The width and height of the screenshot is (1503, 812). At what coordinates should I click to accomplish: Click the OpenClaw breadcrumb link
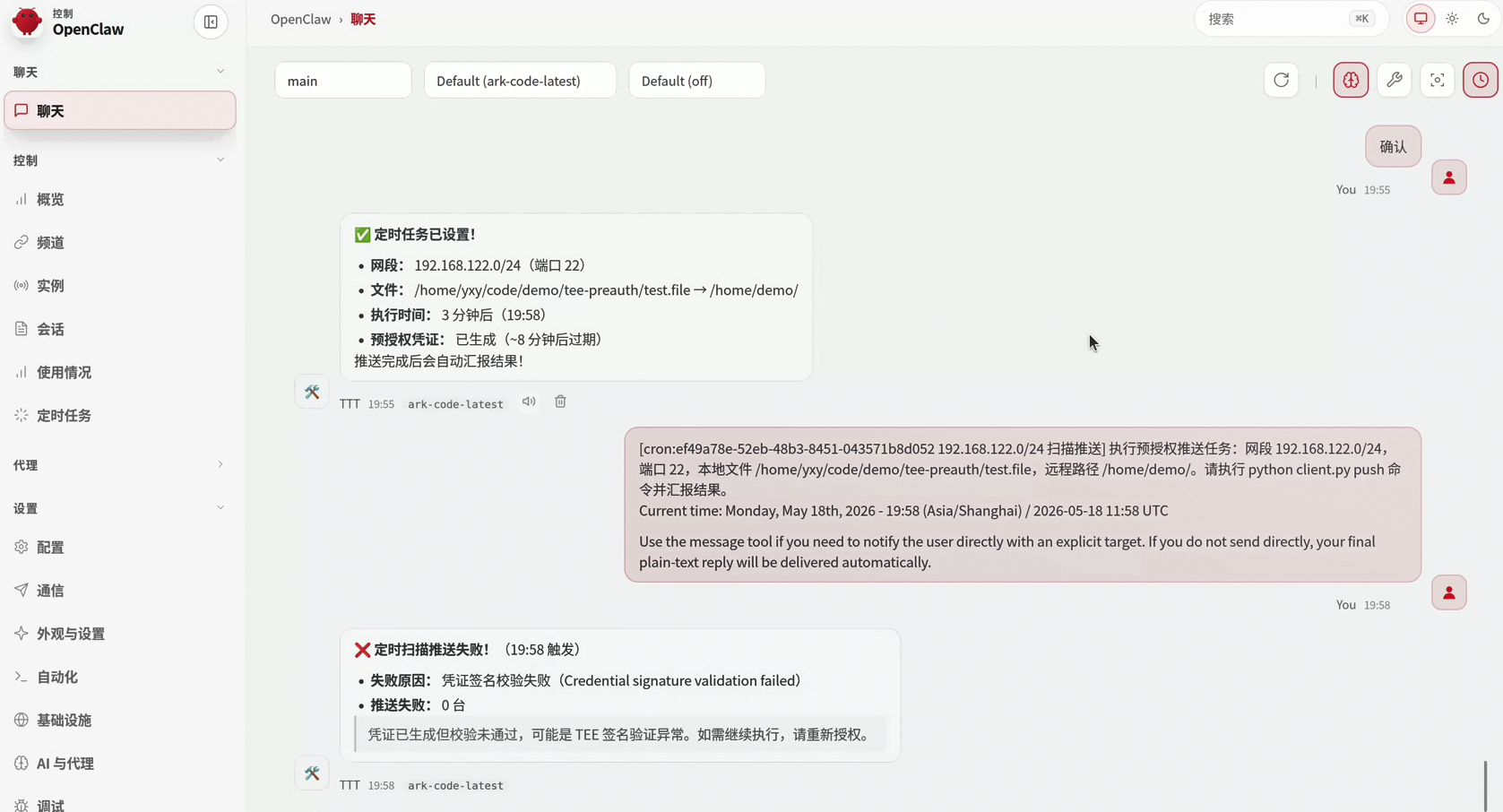(x=300, y=19)
